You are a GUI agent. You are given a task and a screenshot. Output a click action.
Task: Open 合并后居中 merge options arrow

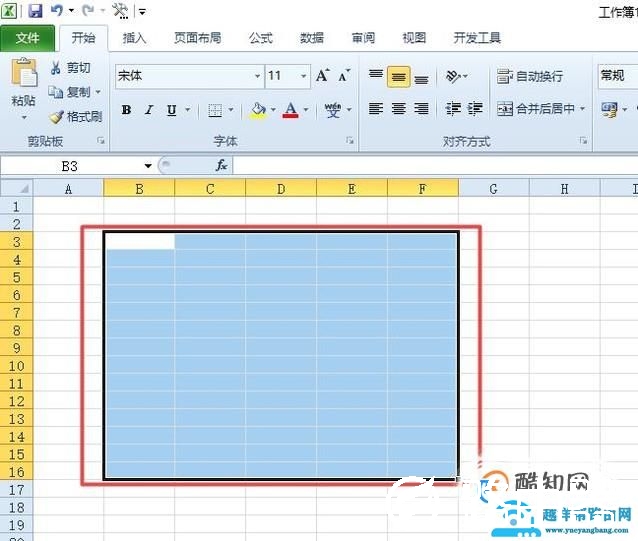[582, 109]
